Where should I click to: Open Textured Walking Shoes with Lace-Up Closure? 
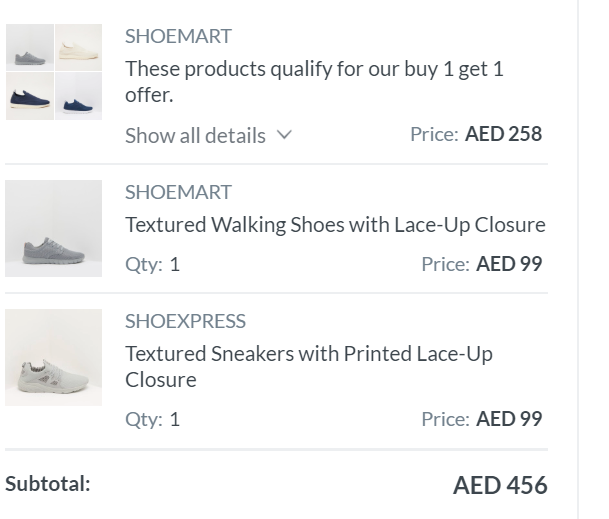pyautogui.click(x=335, y=224)
